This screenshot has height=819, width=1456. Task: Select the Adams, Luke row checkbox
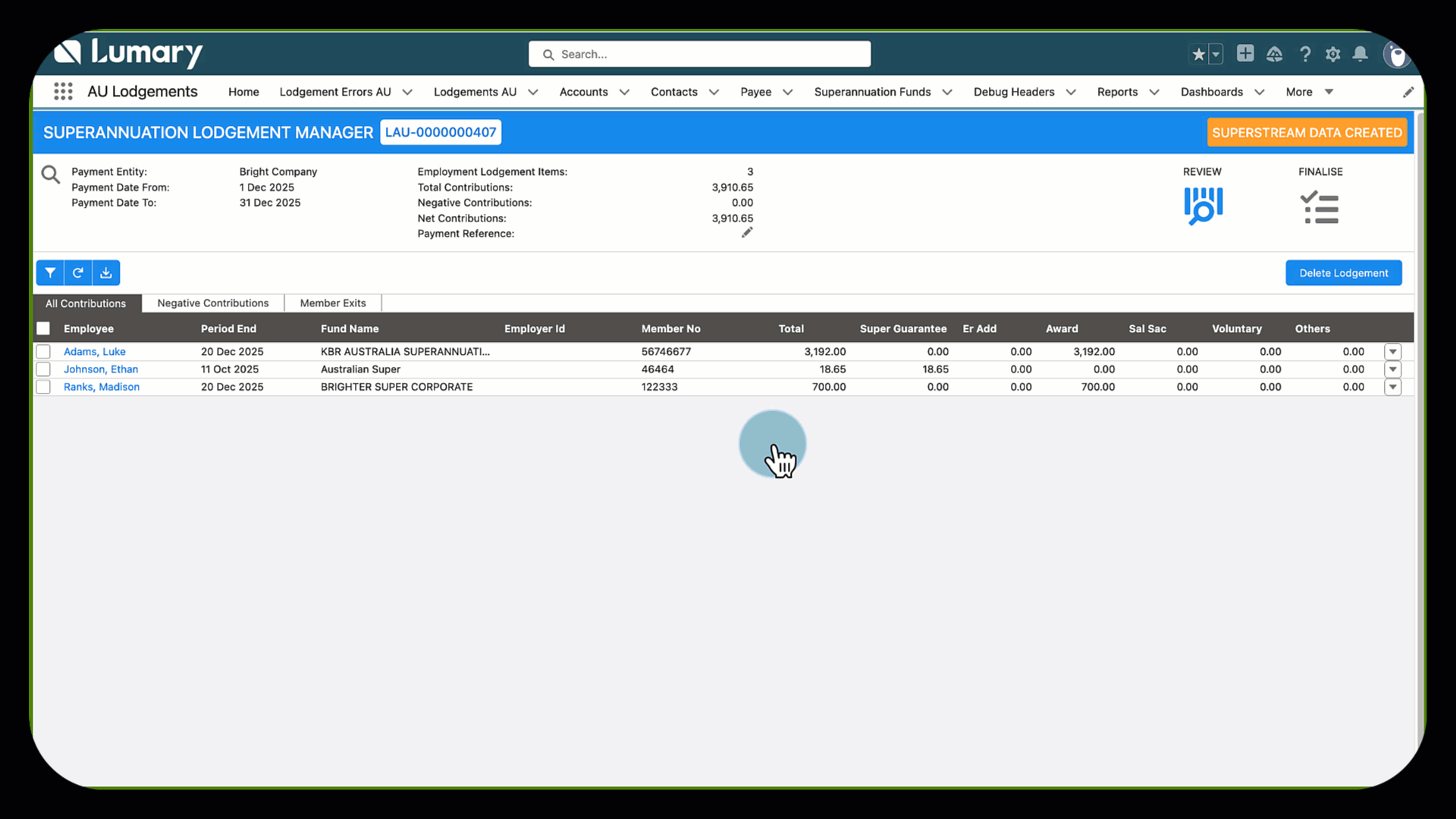coord(43,352)
